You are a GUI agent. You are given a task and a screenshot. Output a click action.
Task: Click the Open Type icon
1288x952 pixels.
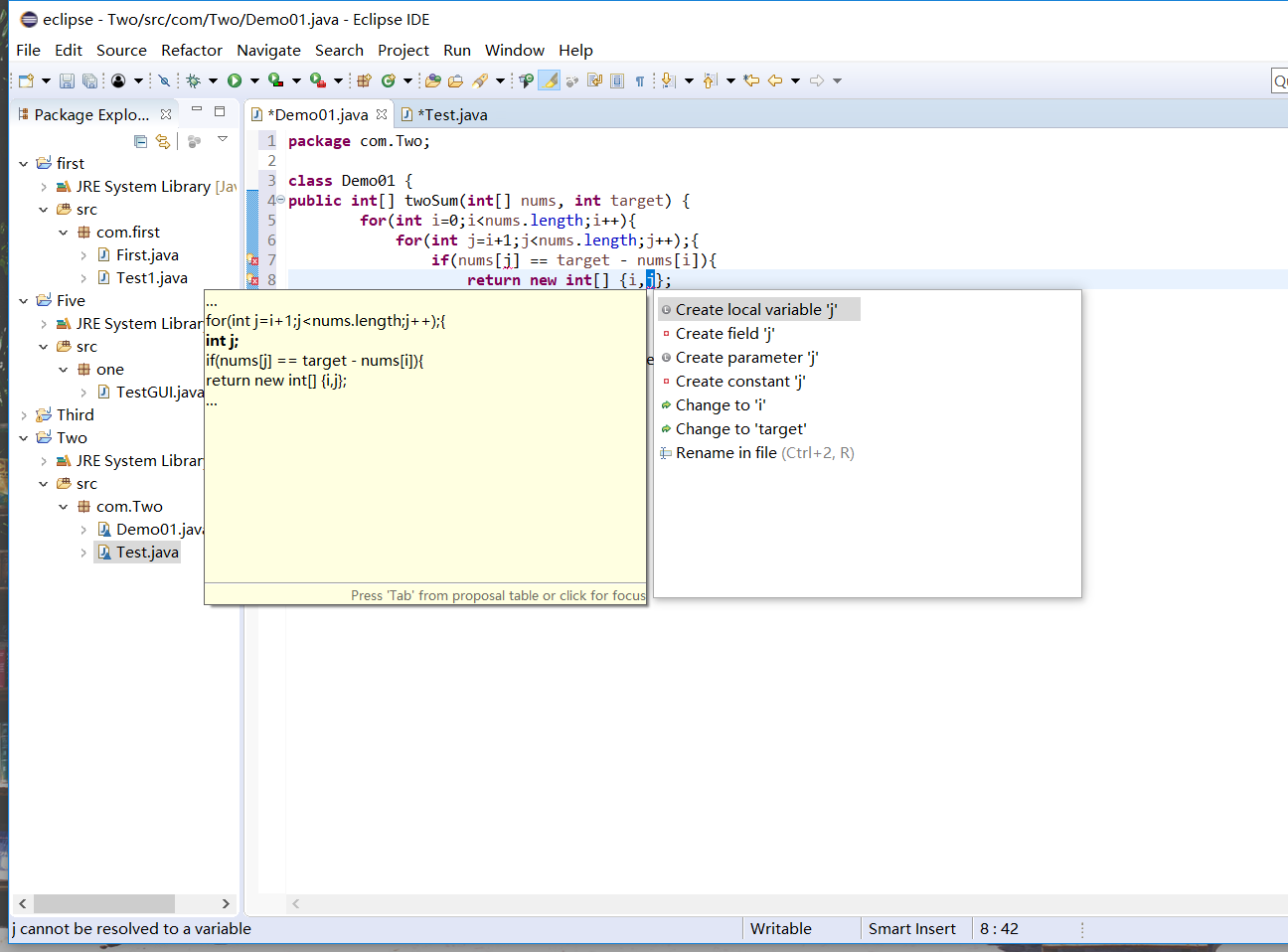[x=432, y=80]
